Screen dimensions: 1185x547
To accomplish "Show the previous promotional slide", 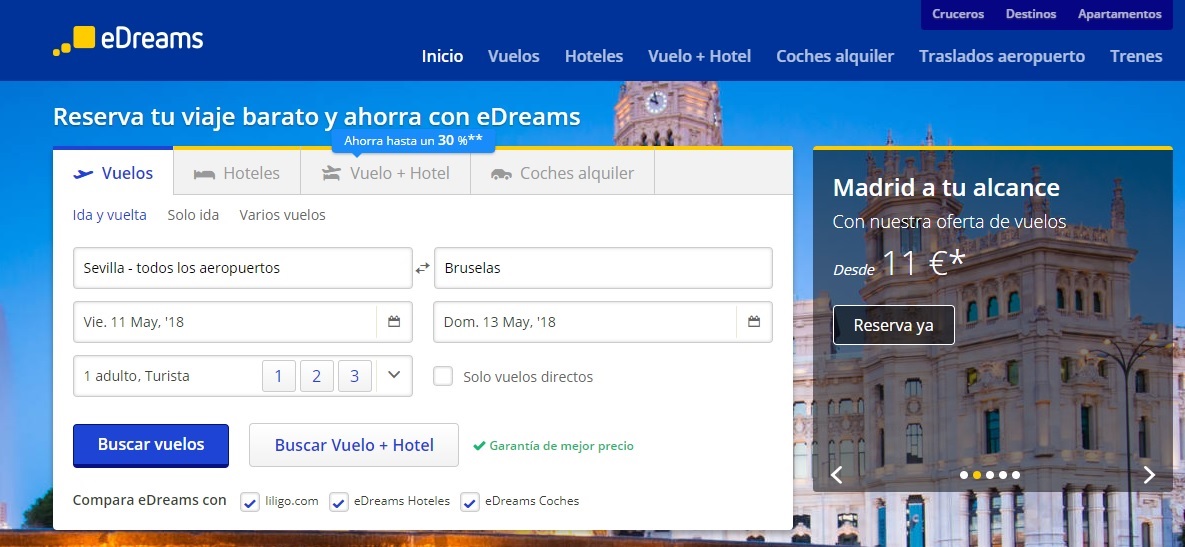I will 837,475.
